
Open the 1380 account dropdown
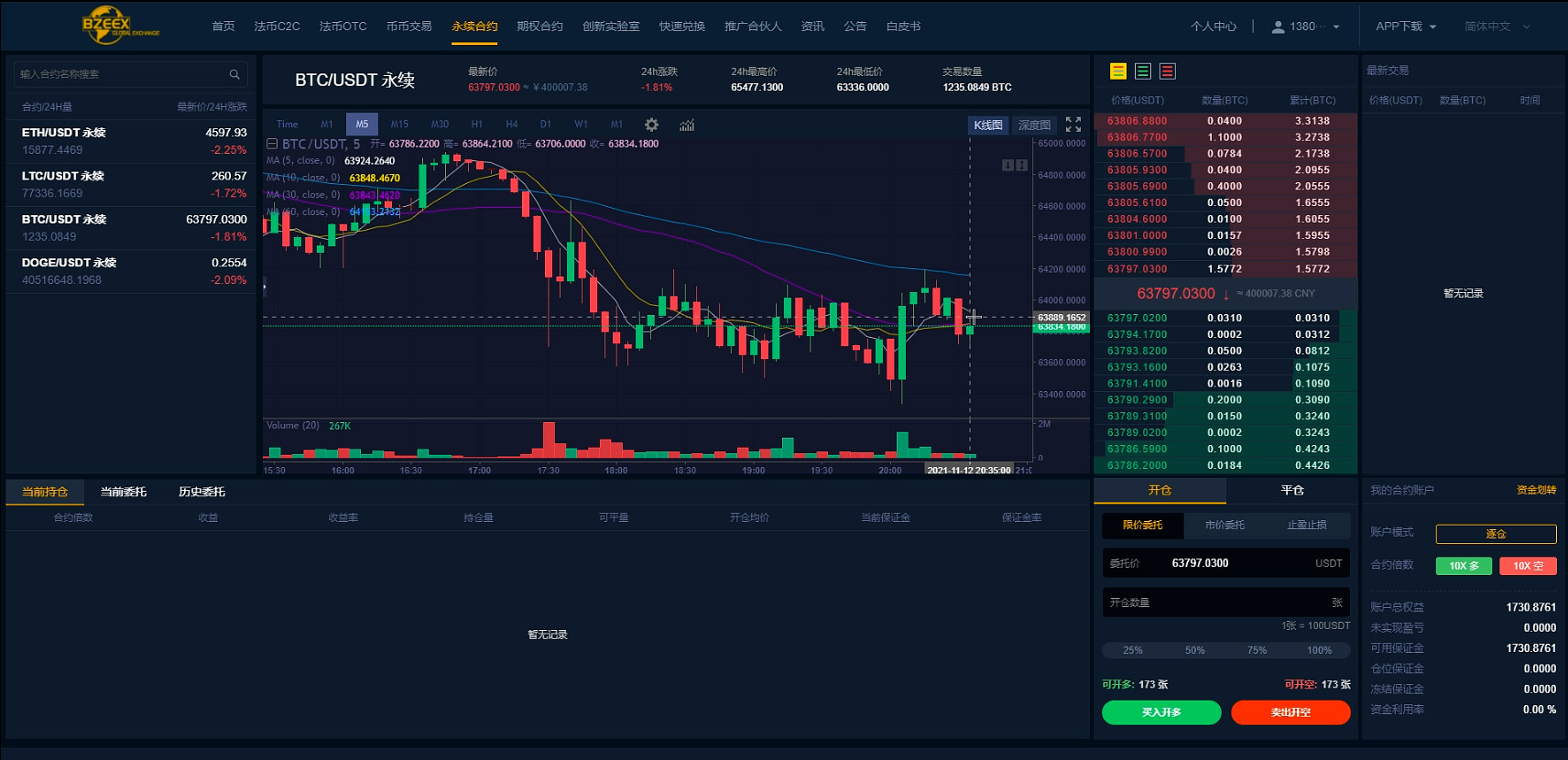click(1306, 27)
